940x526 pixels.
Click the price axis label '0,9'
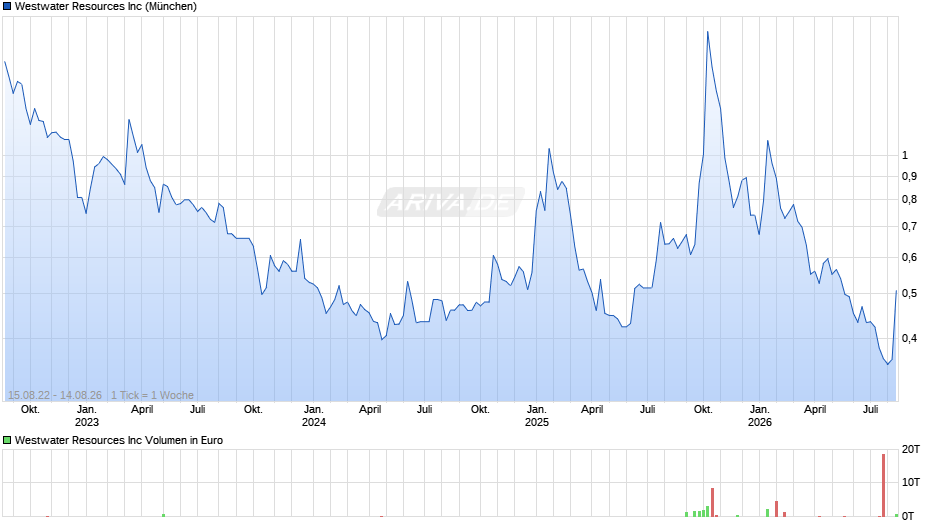click(909, 176)
